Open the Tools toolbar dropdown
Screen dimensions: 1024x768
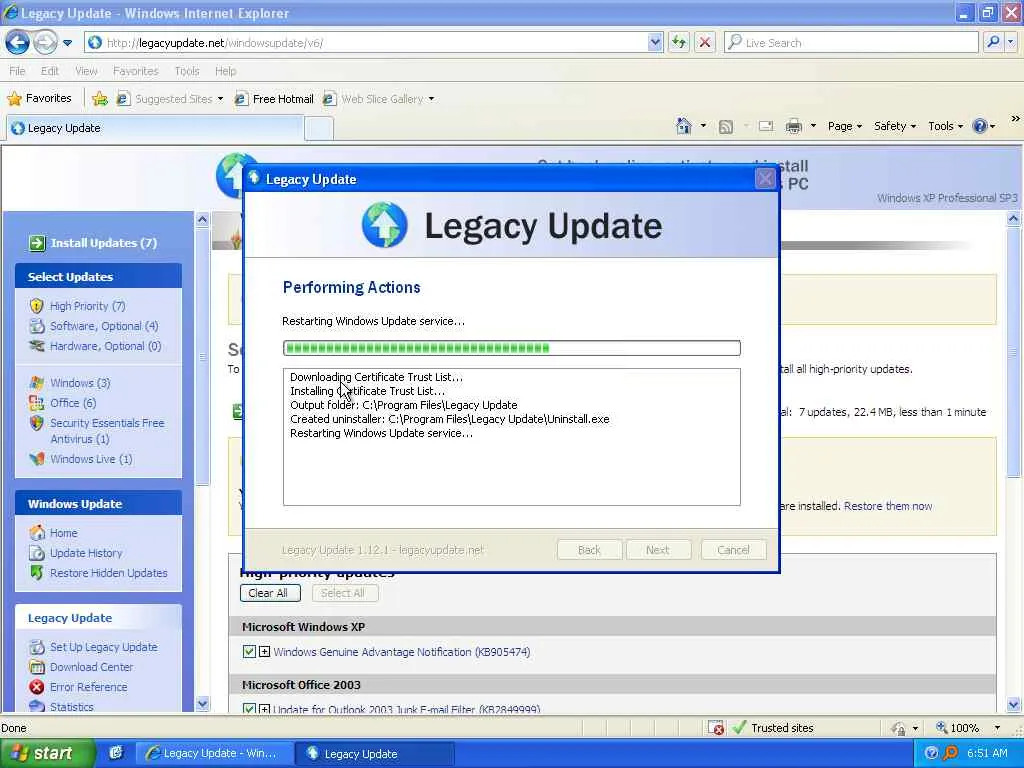click(945, 126)
